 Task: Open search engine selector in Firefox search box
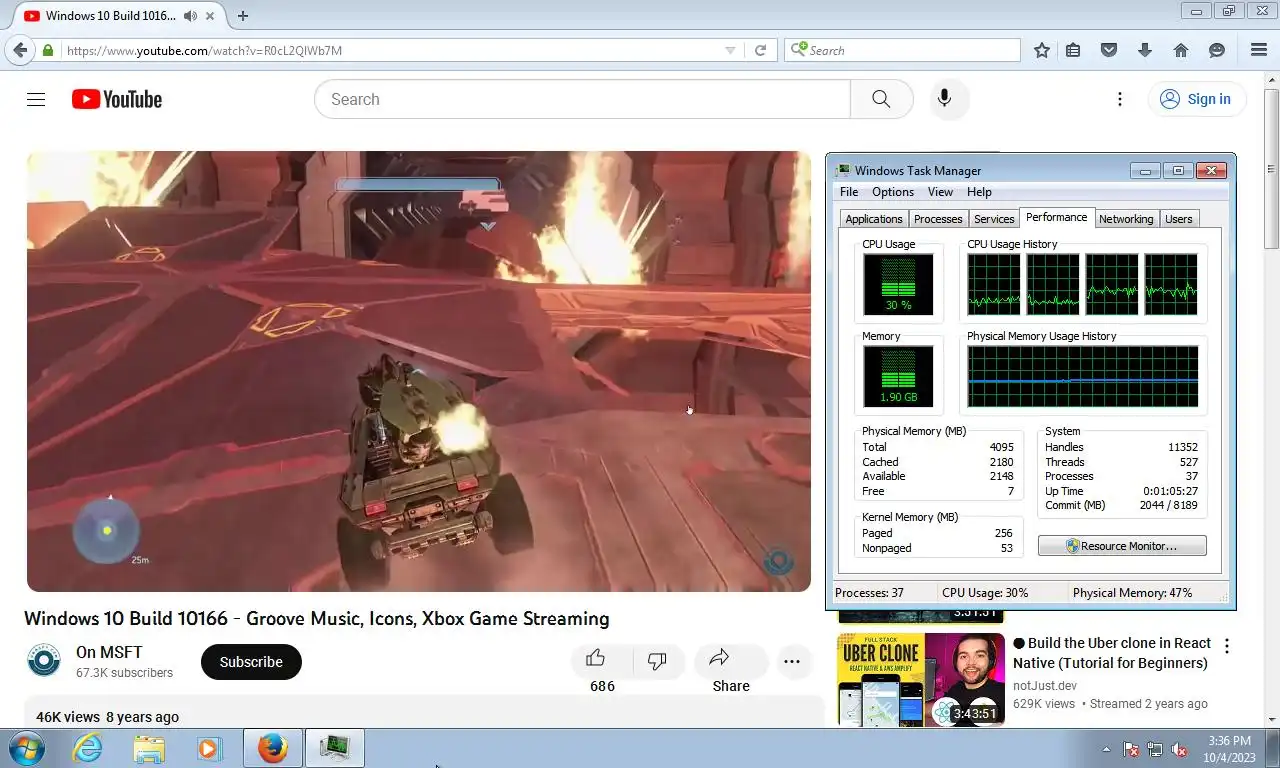[x=798, y=50]
